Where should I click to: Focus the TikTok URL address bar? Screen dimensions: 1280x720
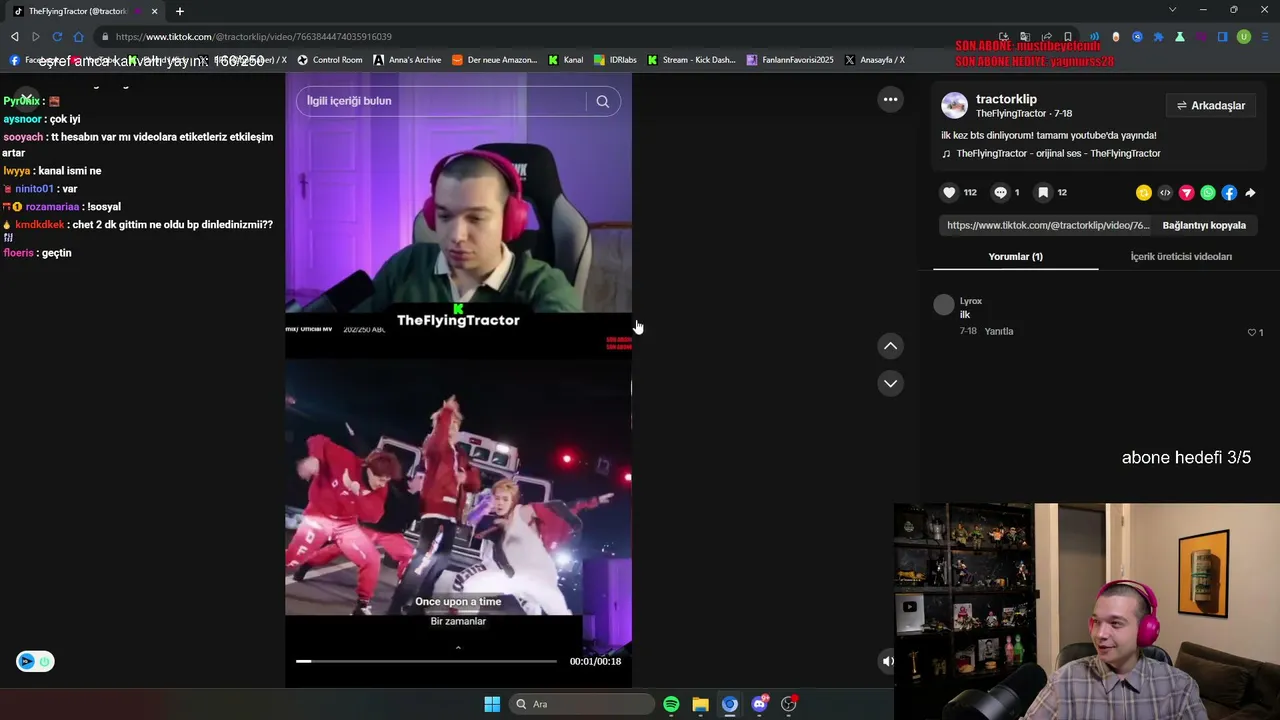(540, 37)
